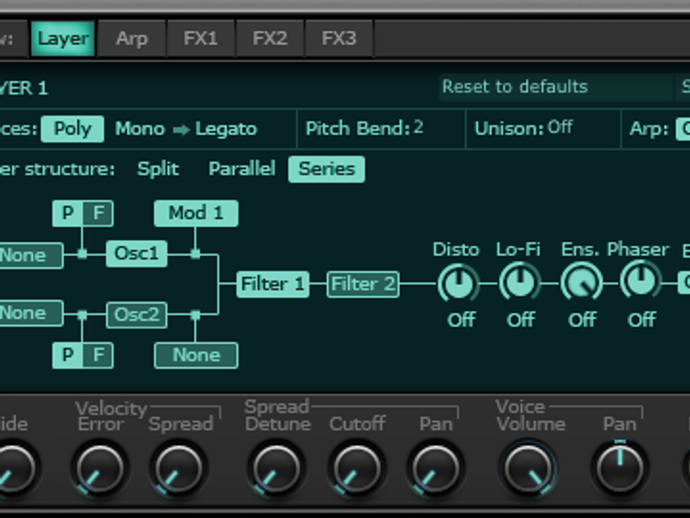Open the Unison Off selector
Image resolution: width=690 pixels, height=518 pixels.
560,128
